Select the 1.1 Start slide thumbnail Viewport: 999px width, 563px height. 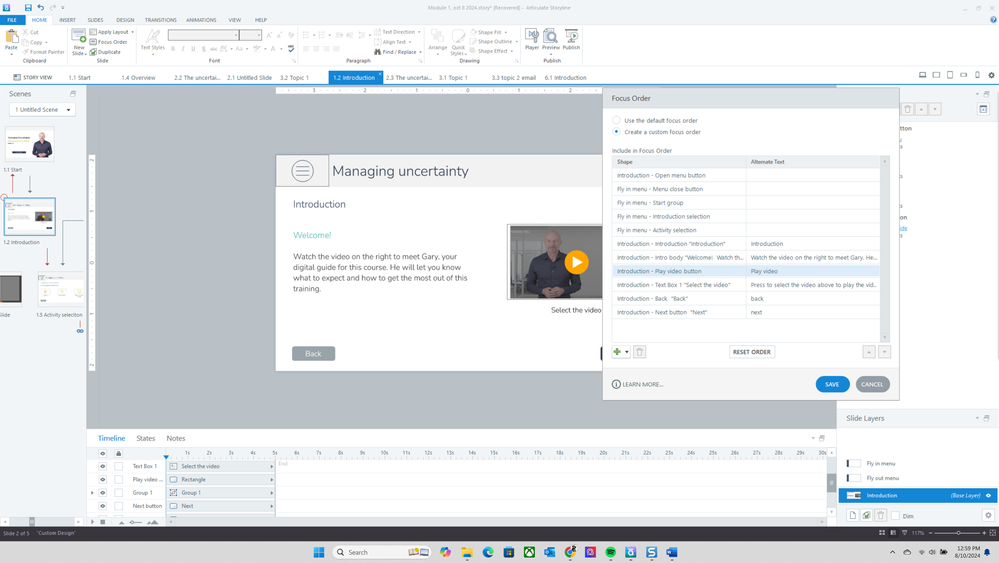tap(30, 145)
